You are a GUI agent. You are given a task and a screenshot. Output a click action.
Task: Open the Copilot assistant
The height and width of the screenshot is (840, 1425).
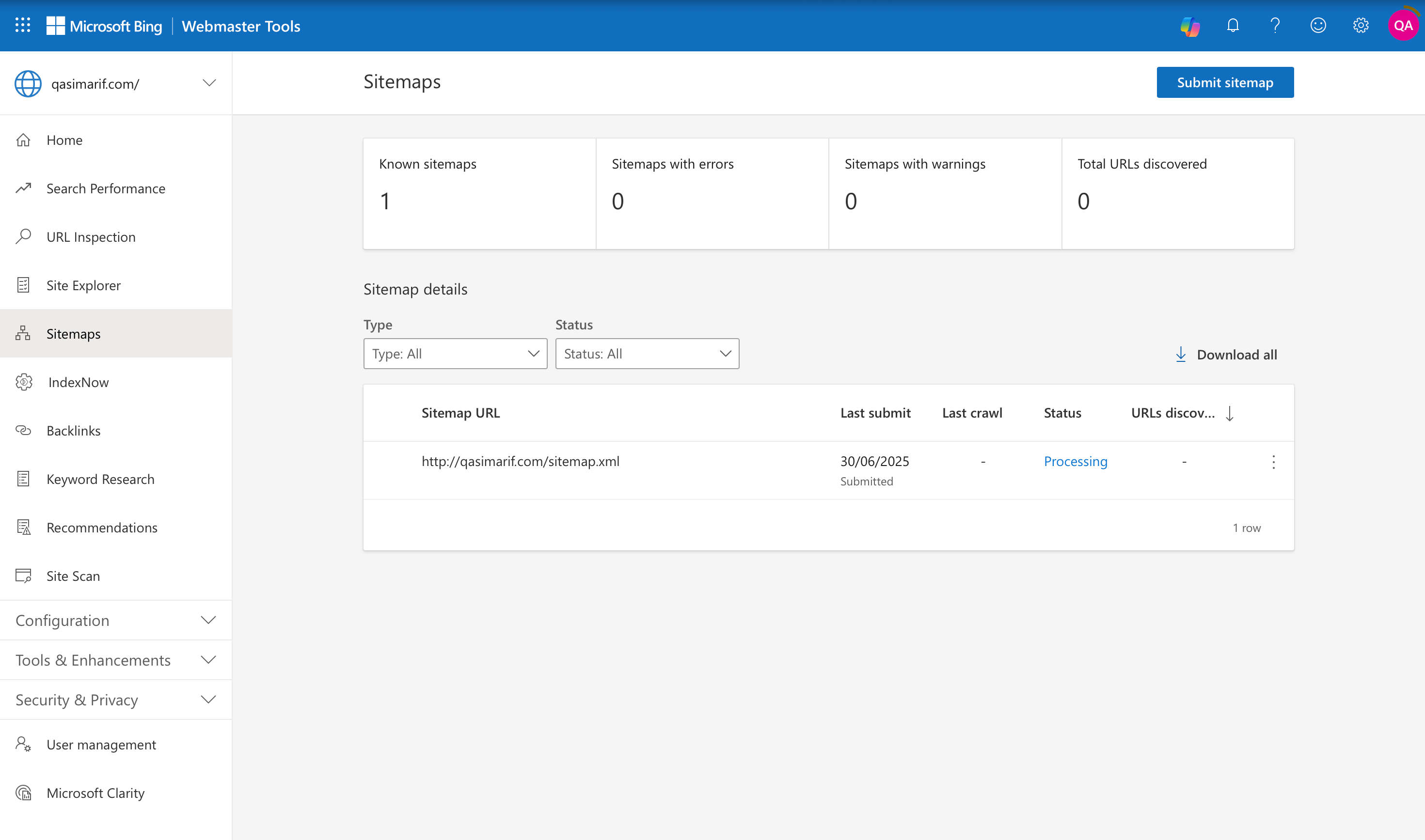coord(1190,26)
